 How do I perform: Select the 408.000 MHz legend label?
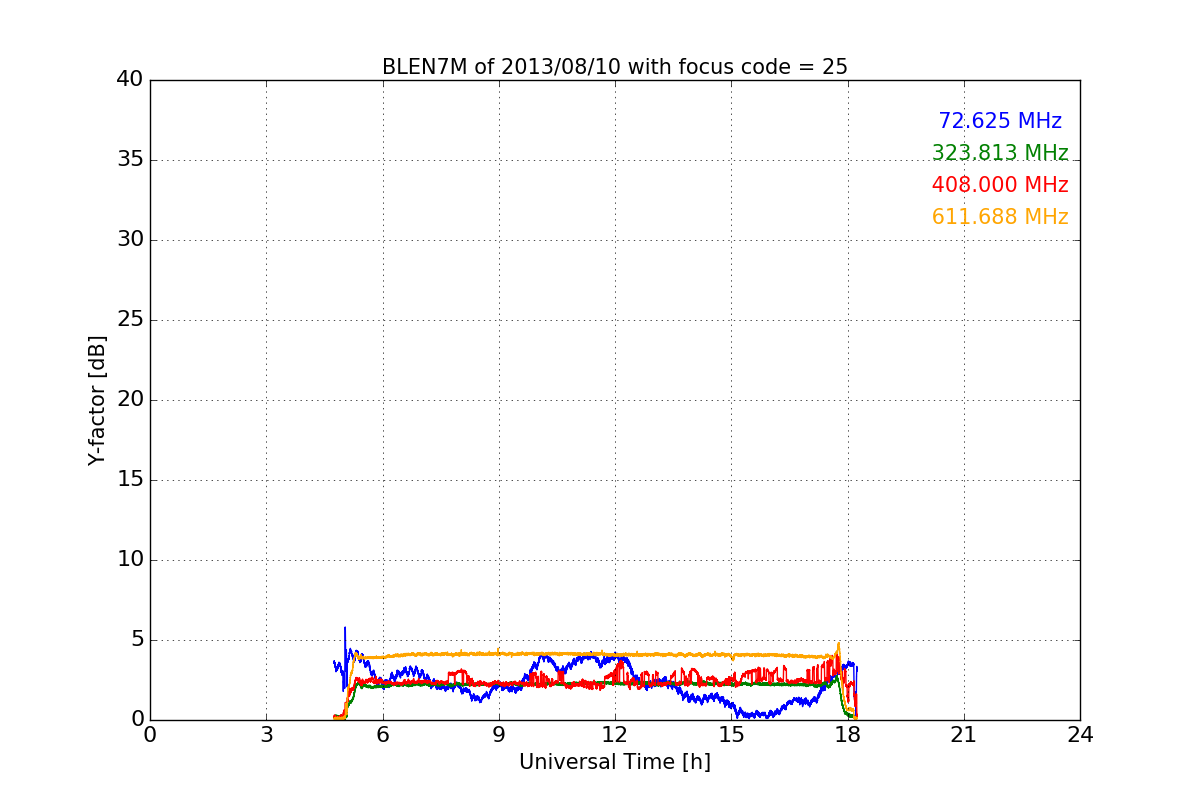(1000, 185)
